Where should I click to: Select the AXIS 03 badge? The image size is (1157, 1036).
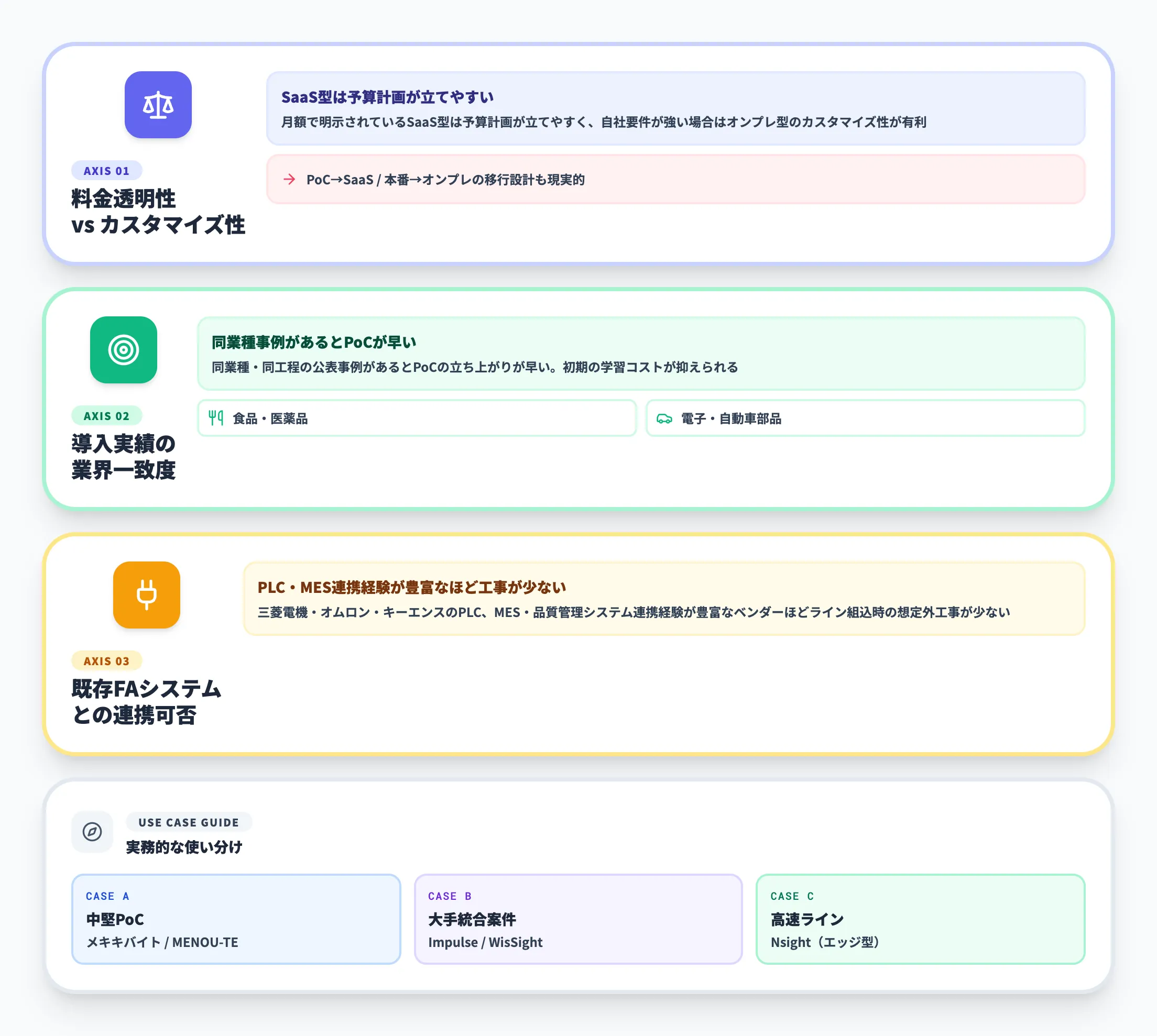106,661
